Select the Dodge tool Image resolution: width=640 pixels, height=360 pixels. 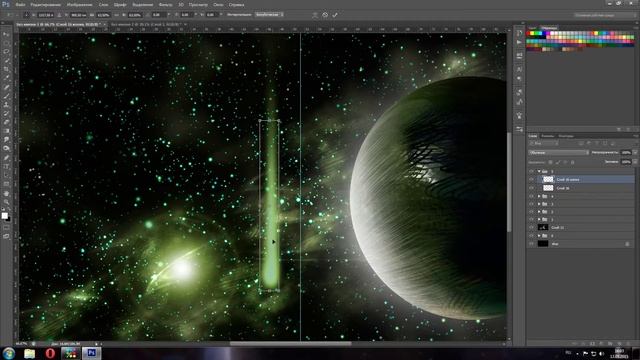click(x=6, y=149)
